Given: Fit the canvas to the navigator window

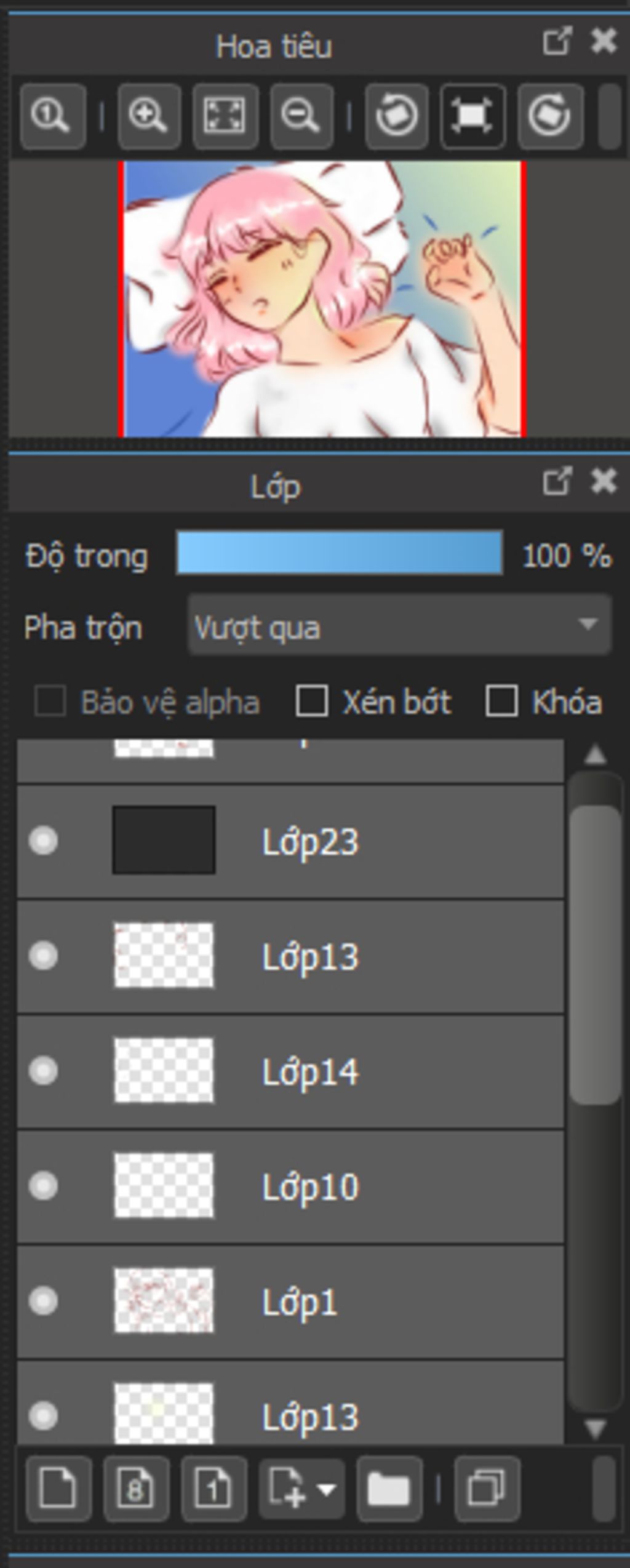Looking at the screenshot, I should (225, 116).
